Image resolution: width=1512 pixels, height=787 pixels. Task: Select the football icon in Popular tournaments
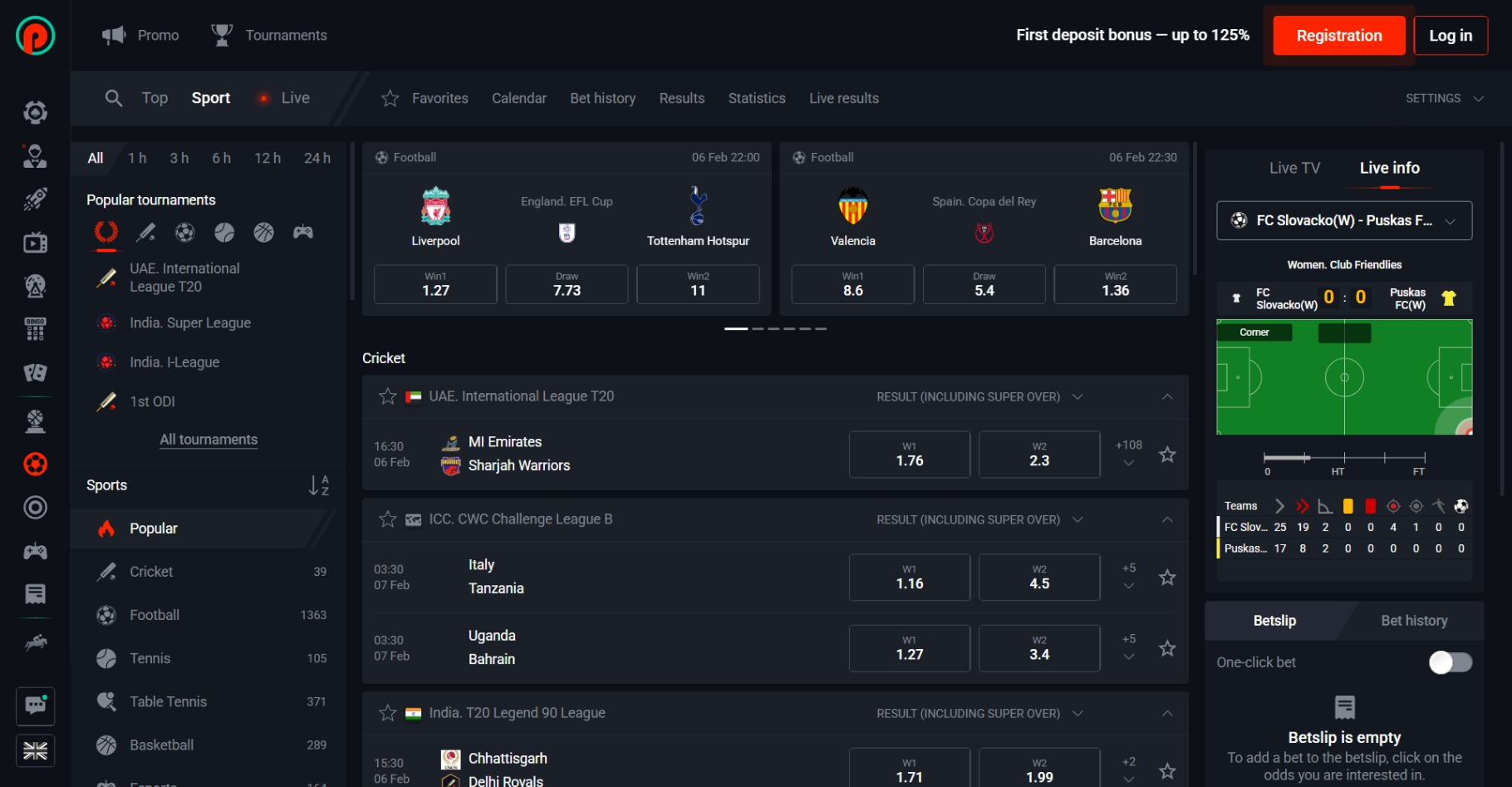point(185,233)
